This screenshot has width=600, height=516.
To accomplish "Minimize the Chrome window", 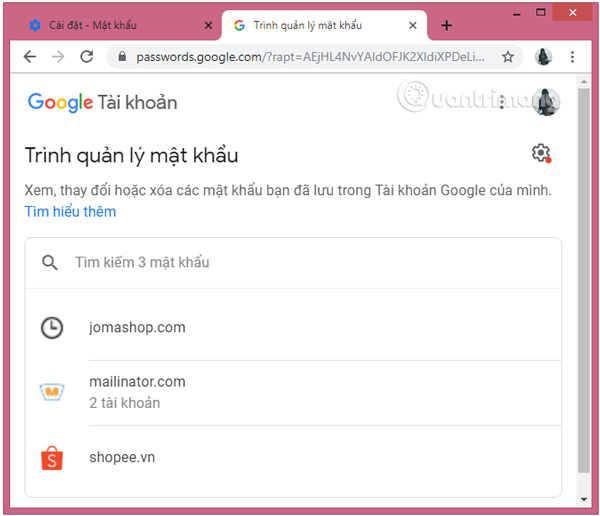I will click(517, 13).
